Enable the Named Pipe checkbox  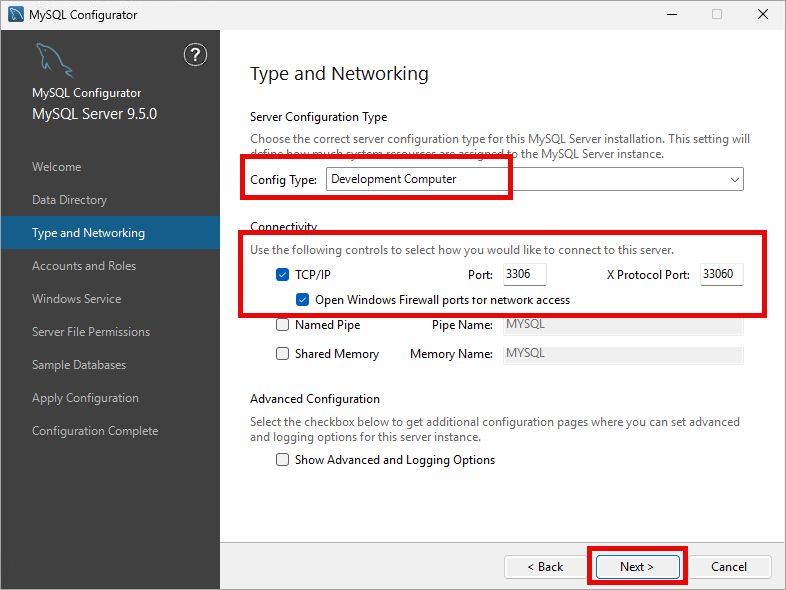click(x=282, y=325)
